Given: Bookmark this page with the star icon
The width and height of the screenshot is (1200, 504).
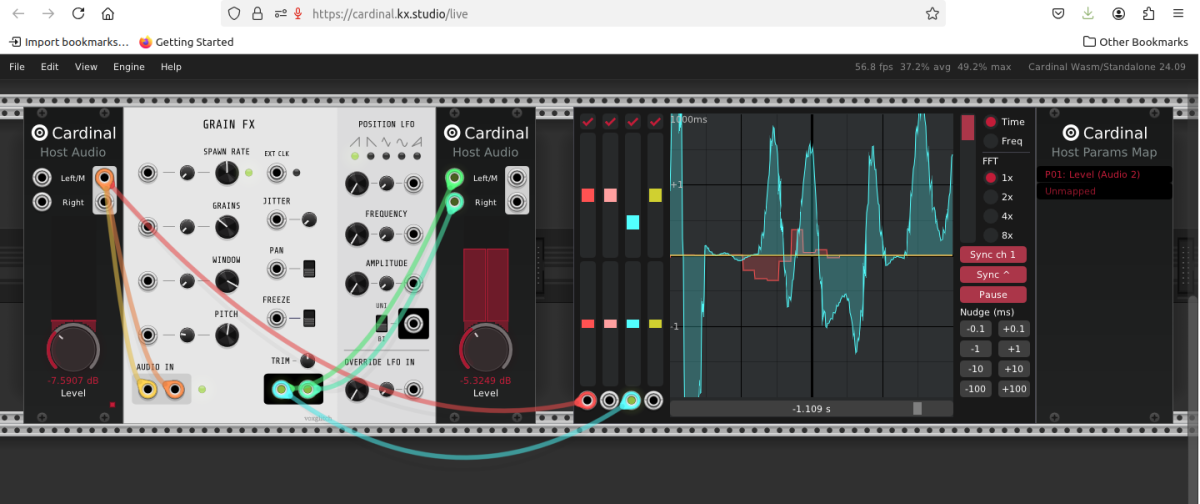Looking at the screenshot, I should tap(932, 14).
